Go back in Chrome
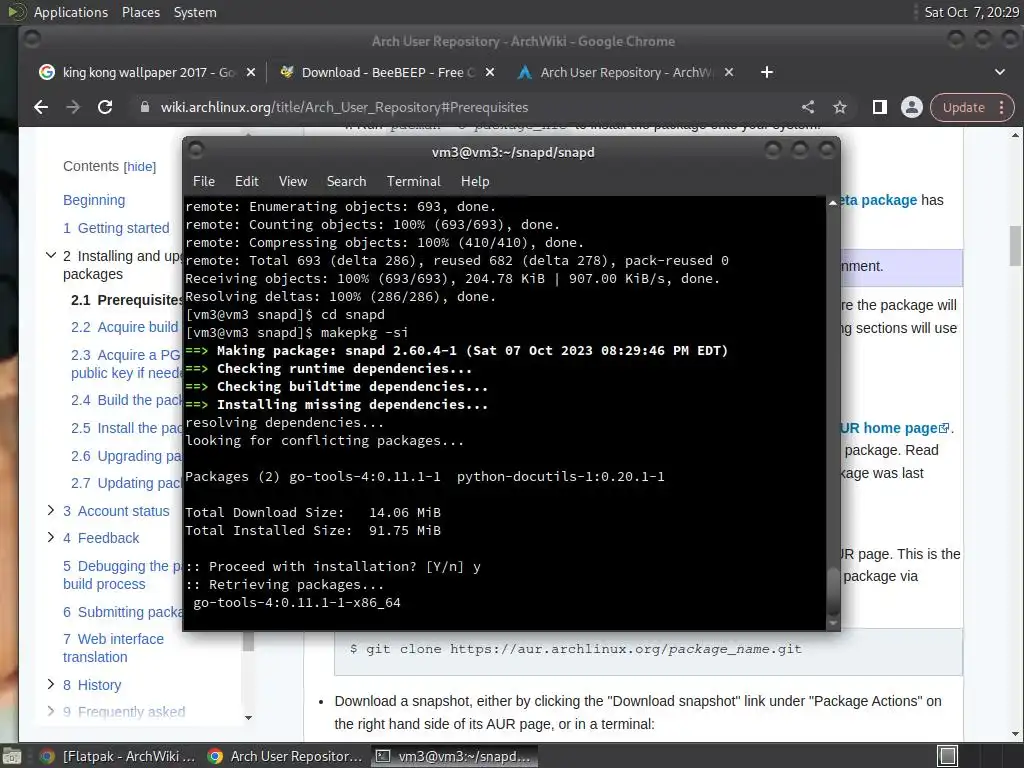 pyautogui.click(x=40, y=107)
